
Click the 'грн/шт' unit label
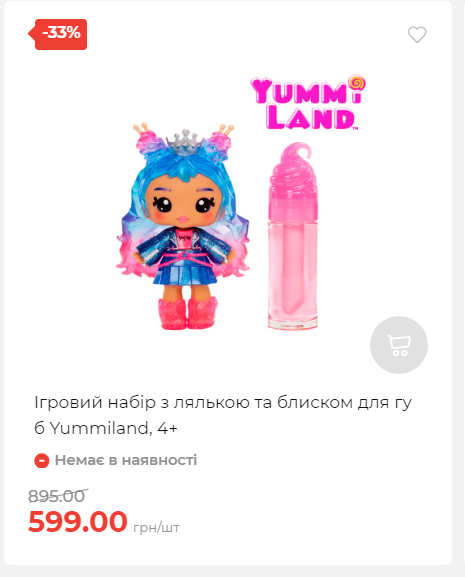(x=156, y=527)
